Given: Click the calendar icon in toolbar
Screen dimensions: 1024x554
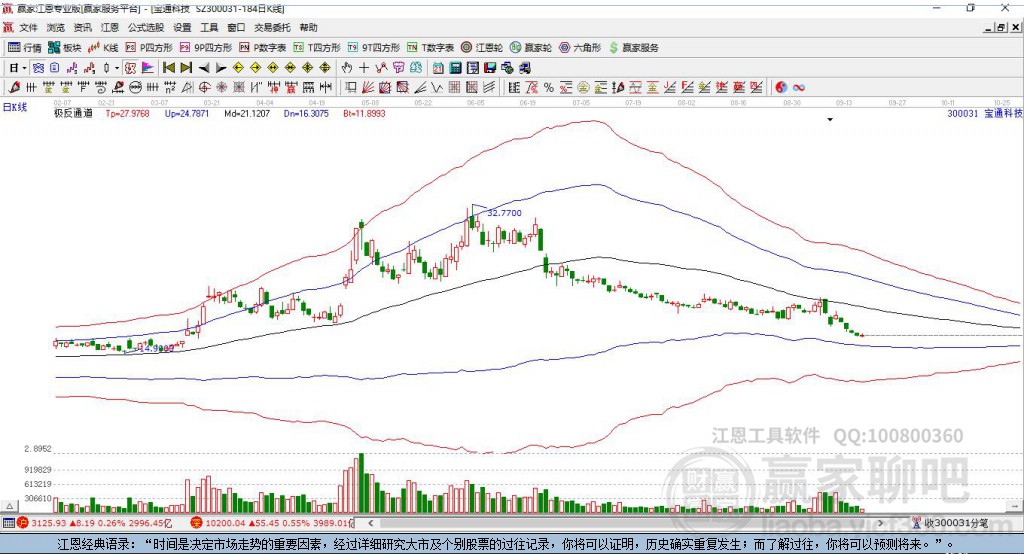Looking at the screenshot, I should tap(438, 68).
